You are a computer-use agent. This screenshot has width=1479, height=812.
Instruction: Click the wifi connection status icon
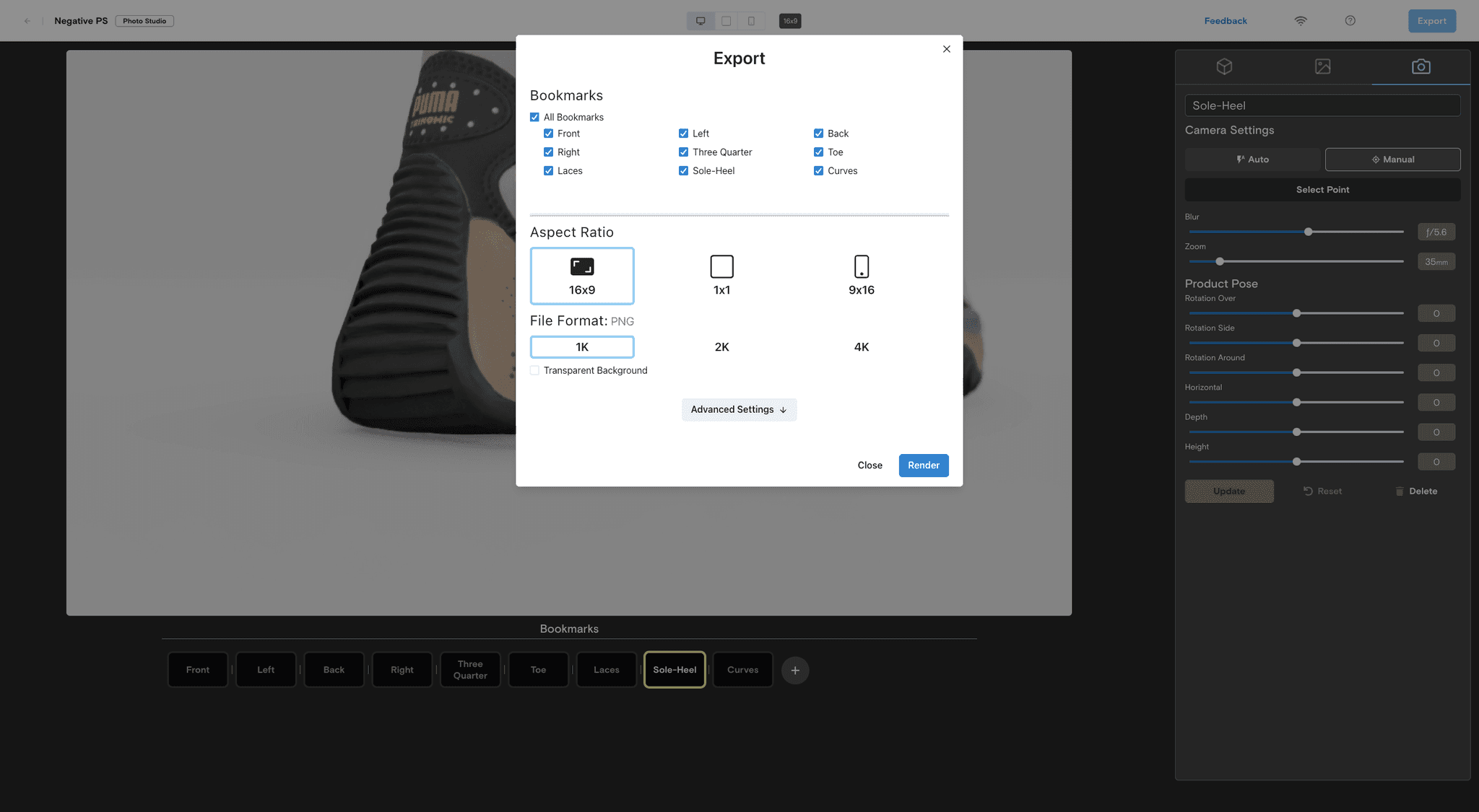point(1300,21)
